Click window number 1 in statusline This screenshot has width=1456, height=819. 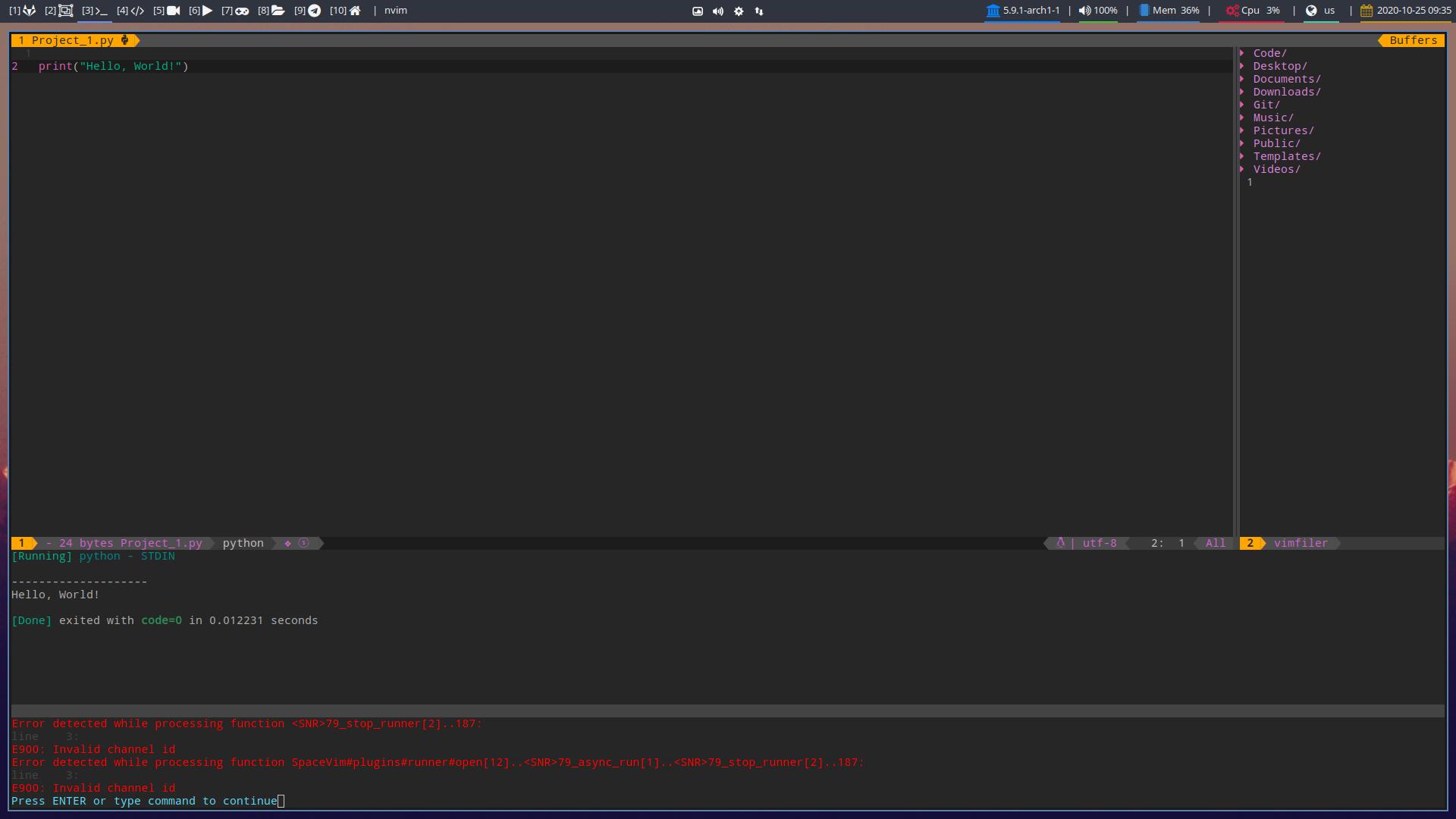pyautogui.click(x=22, y=543)
